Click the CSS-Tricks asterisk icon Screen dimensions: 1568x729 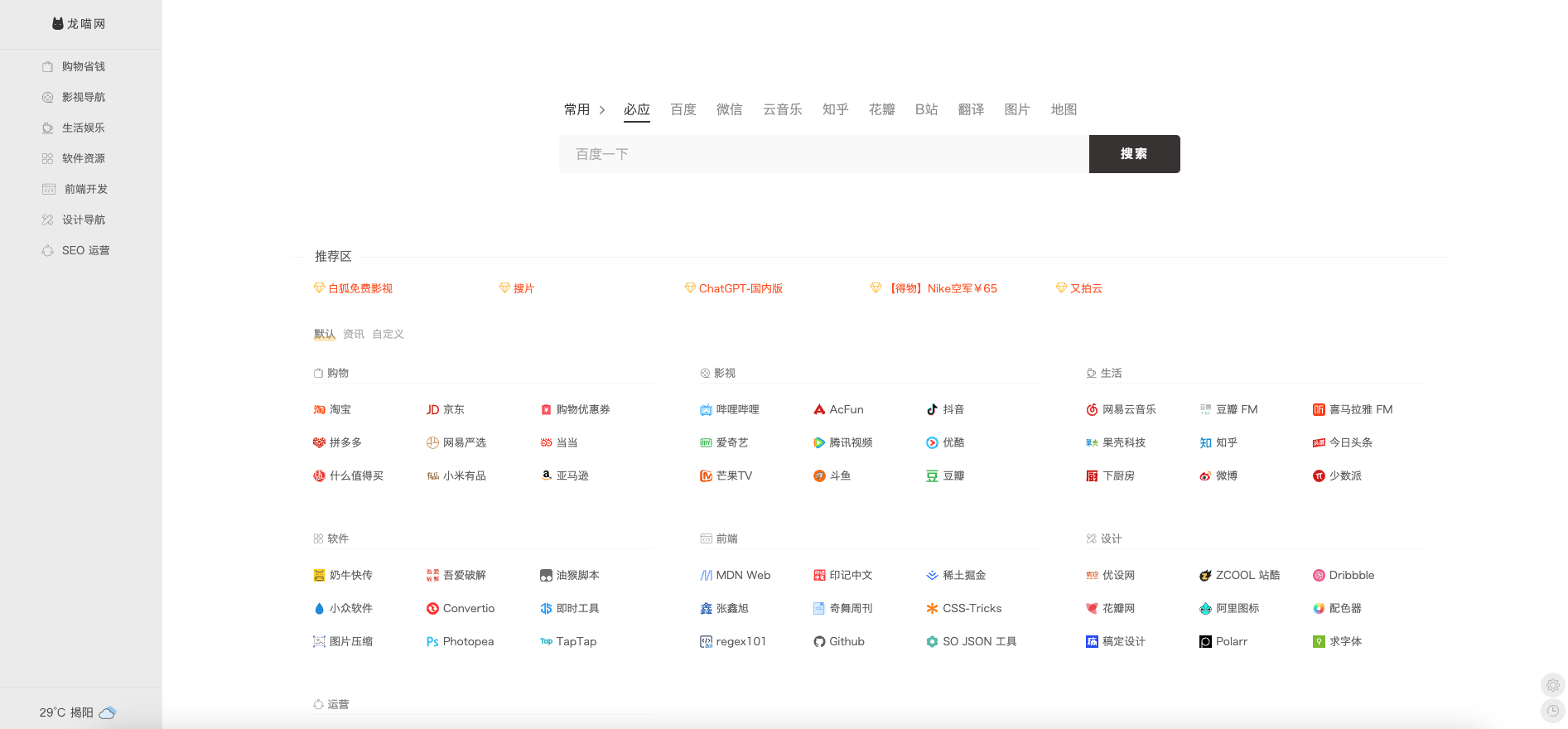click(x=932, y=608)
